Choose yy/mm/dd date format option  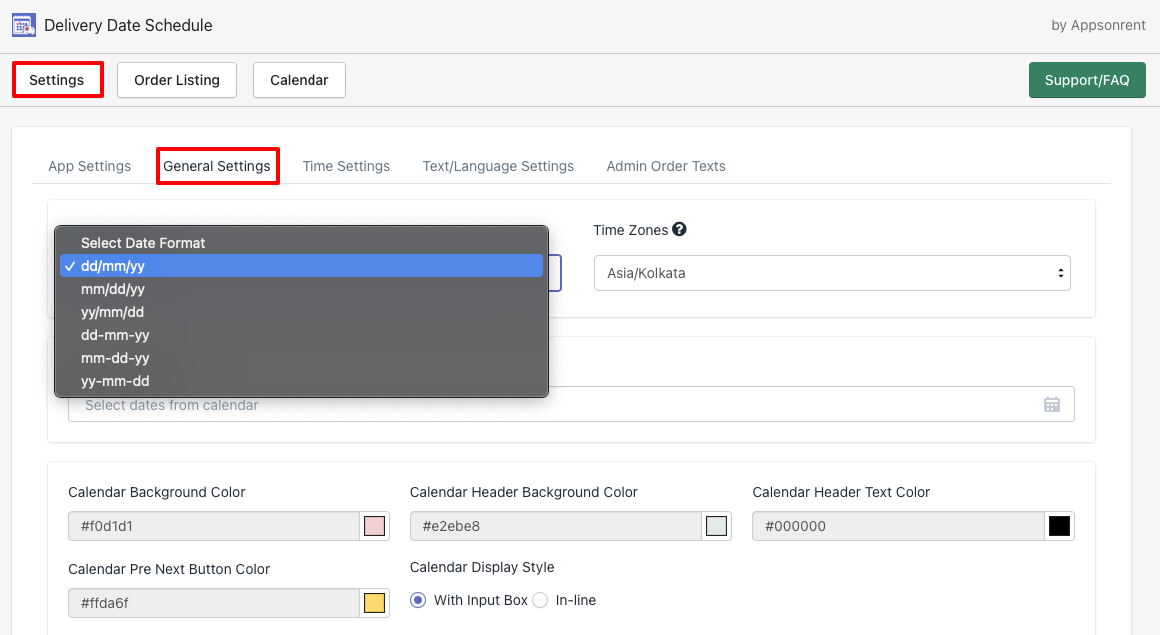pos(301,312)
